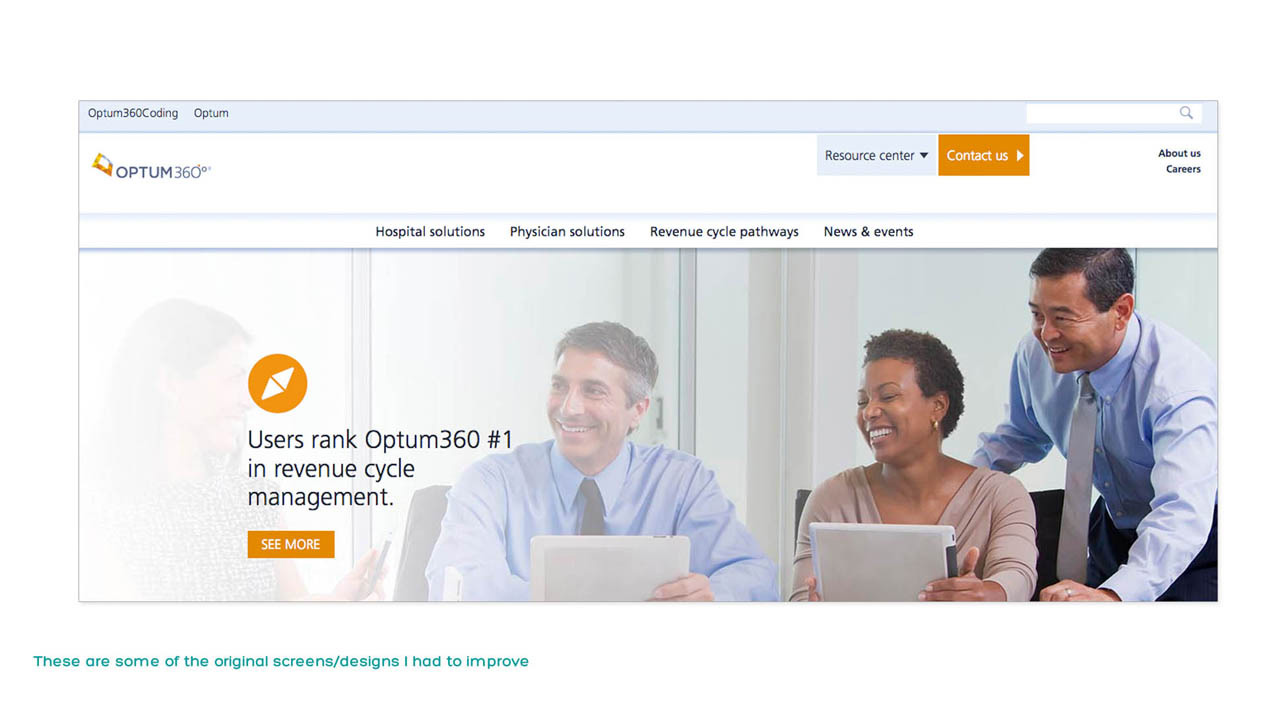
Task: Select Revenue cycle pathways in navigation
Action: coord(724,232)
